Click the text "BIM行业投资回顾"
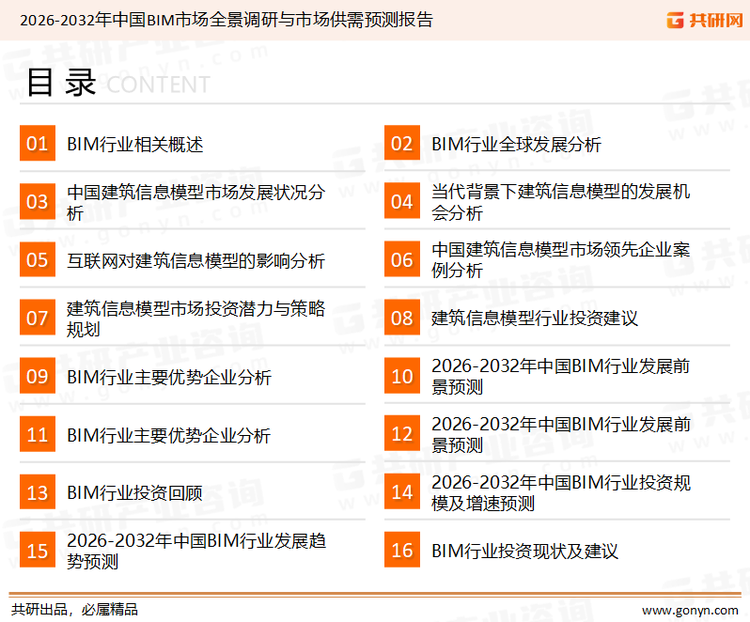Screen dimensions: 750x622 click(134, 493)
